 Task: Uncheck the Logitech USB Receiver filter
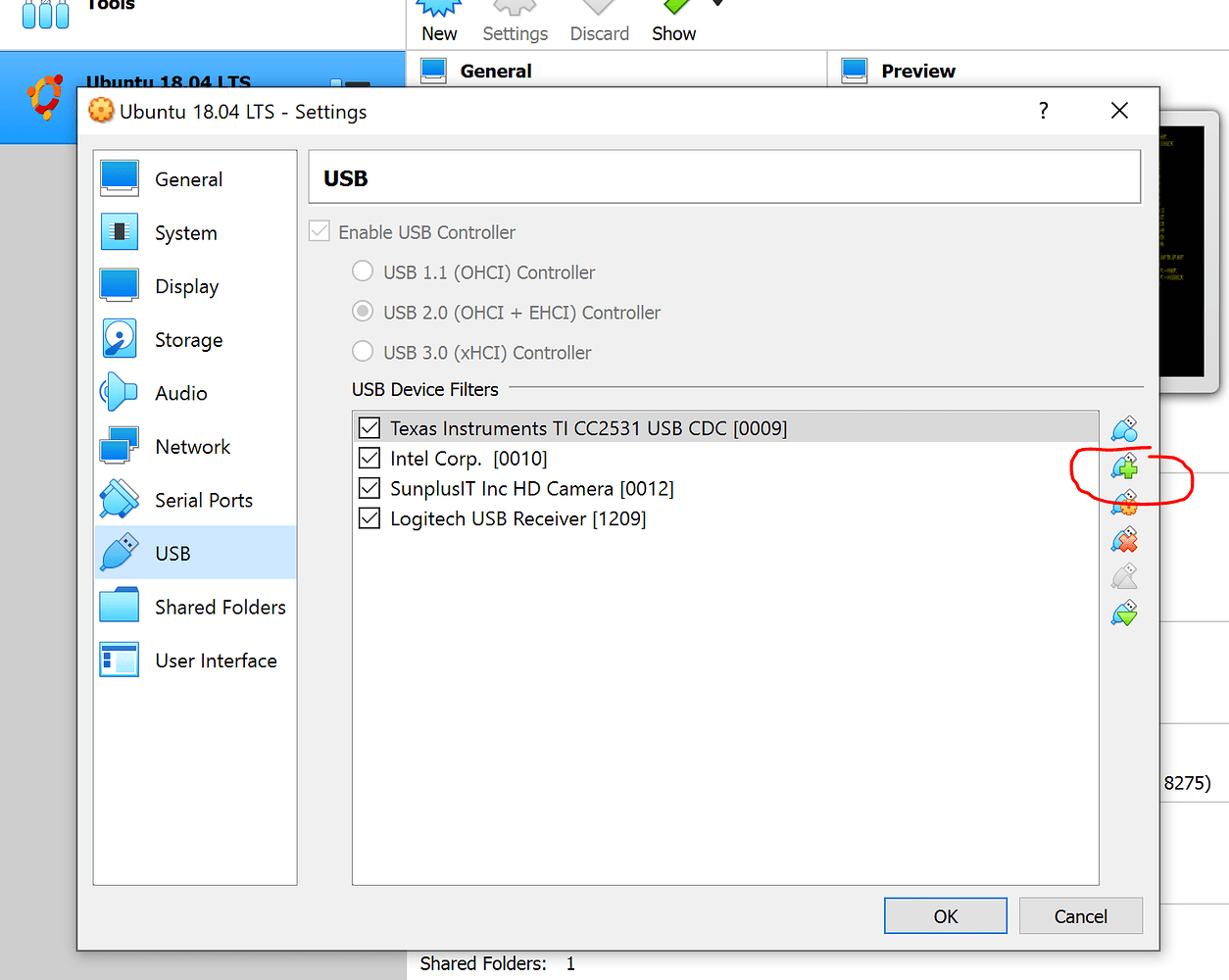click(369, 518)
